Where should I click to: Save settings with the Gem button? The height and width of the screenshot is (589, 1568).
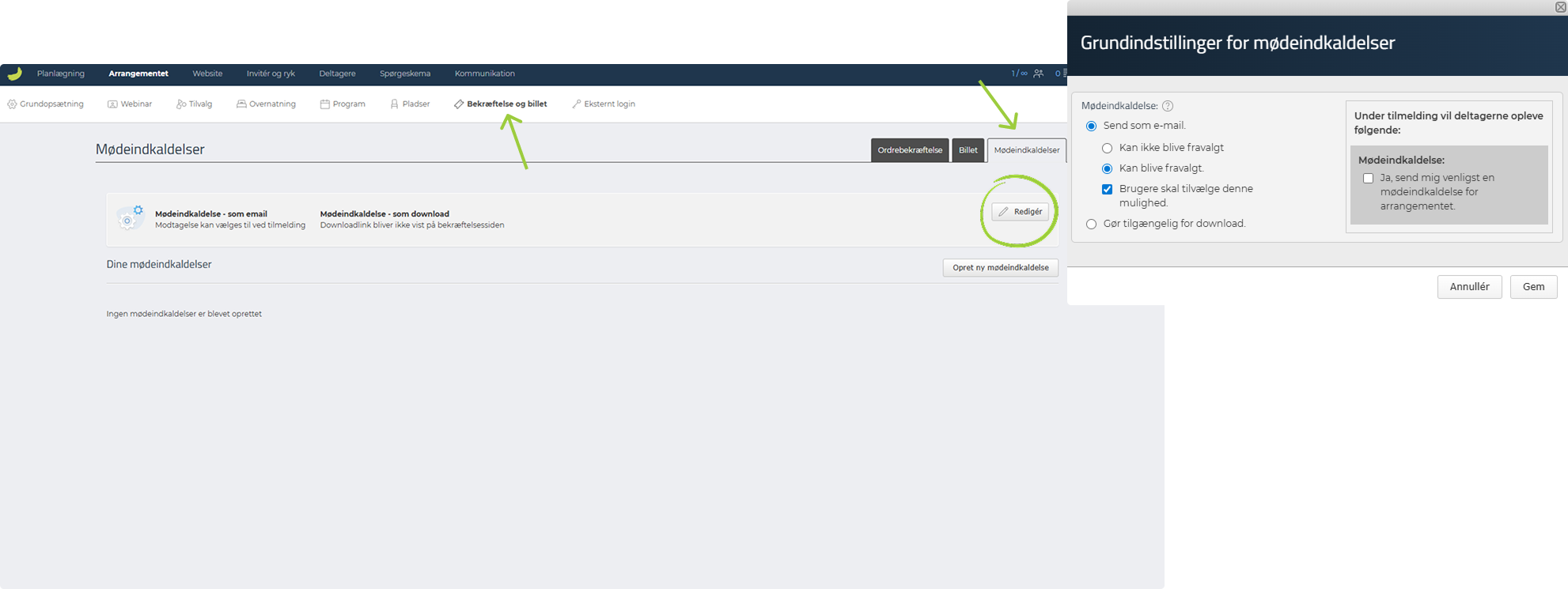(1533, 287)
